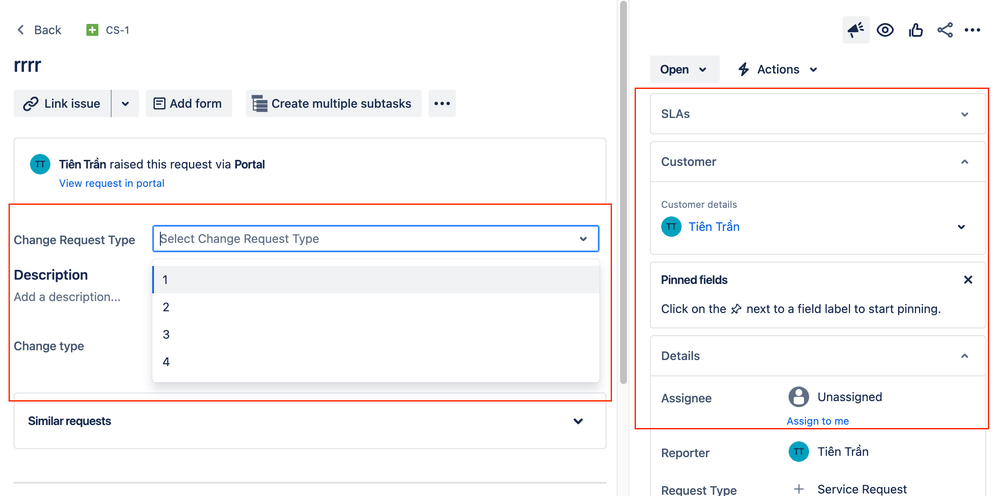Select option 2 from dropdown list
This screenshot has height=496, width=999.
click(376, 307)
